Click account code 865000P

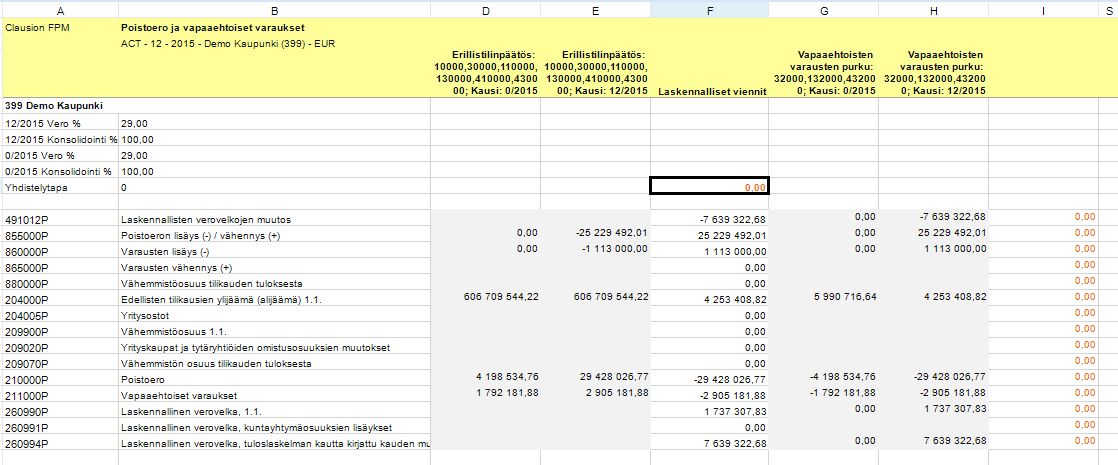(x=26, y=267)
